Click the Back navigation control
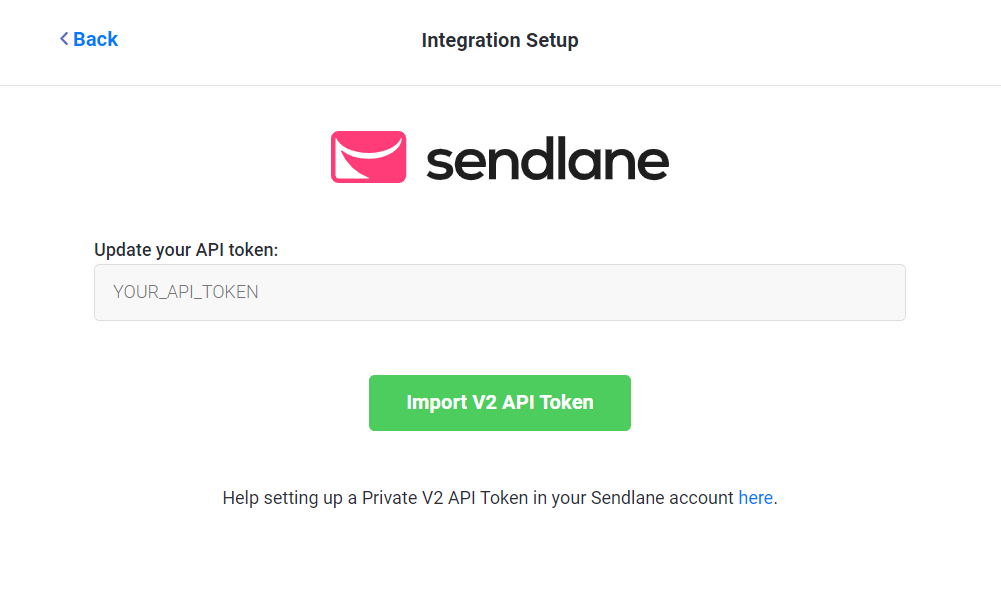Screen dimensions: 1001x605 (88, 38)
